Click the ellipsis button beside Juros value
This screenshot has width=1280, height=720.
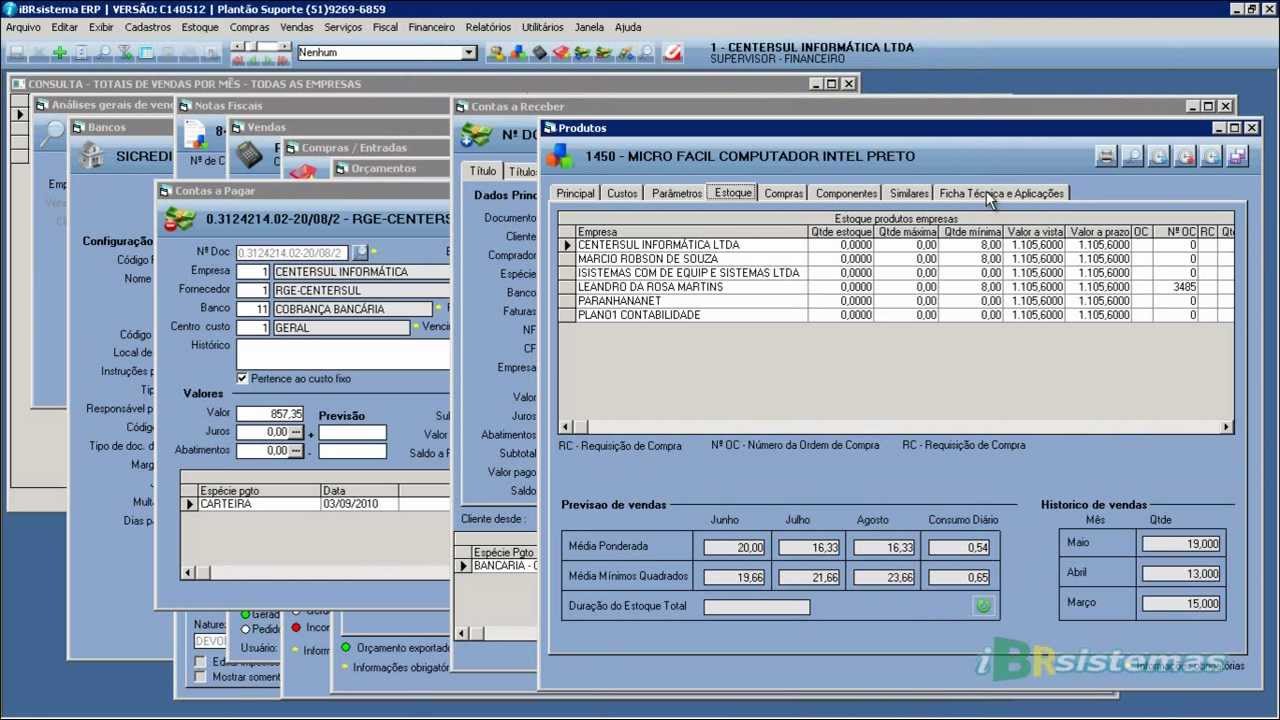tap(296, 432)
